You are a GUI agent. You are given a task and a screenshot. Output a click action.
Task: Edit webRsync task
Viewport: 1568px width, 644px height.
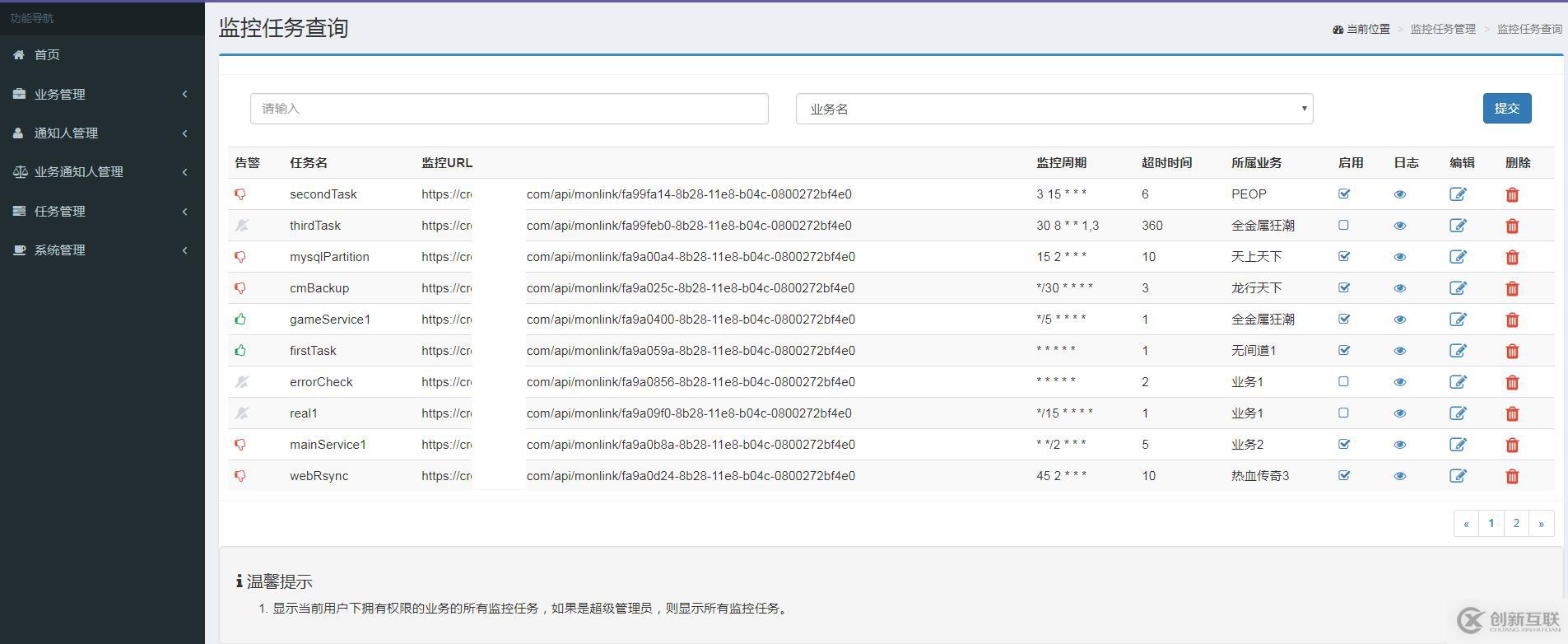(1458, 476)
